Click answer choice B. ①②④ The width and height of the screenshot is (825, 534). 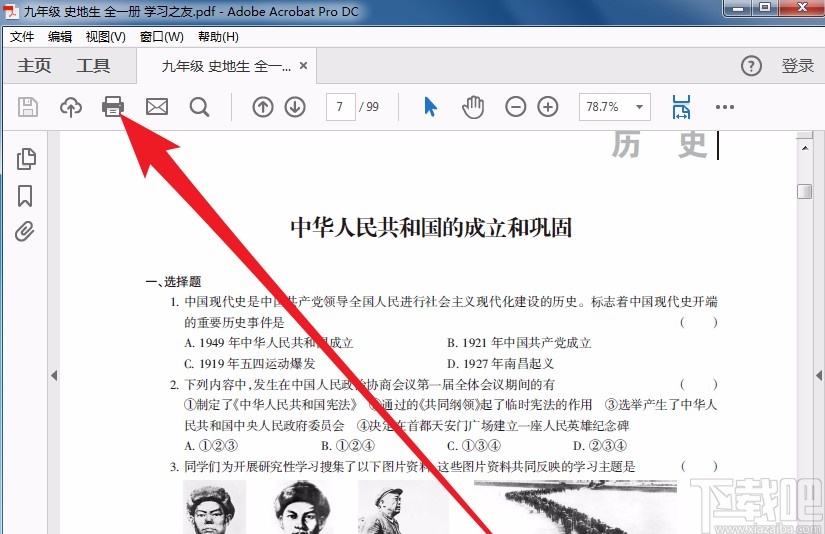pos(348,446)
